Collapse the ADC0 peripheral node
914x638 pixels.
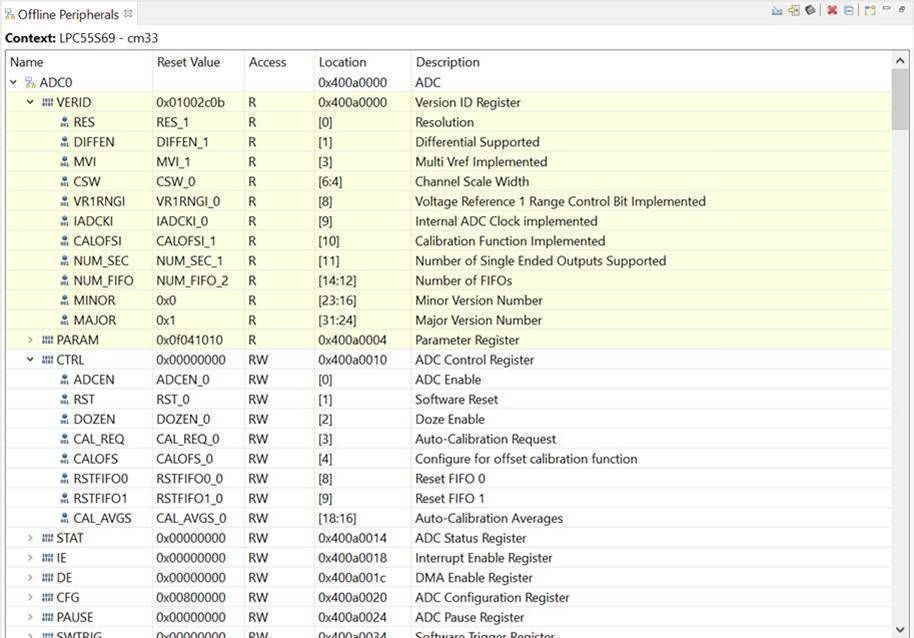(x=13, y=82)
